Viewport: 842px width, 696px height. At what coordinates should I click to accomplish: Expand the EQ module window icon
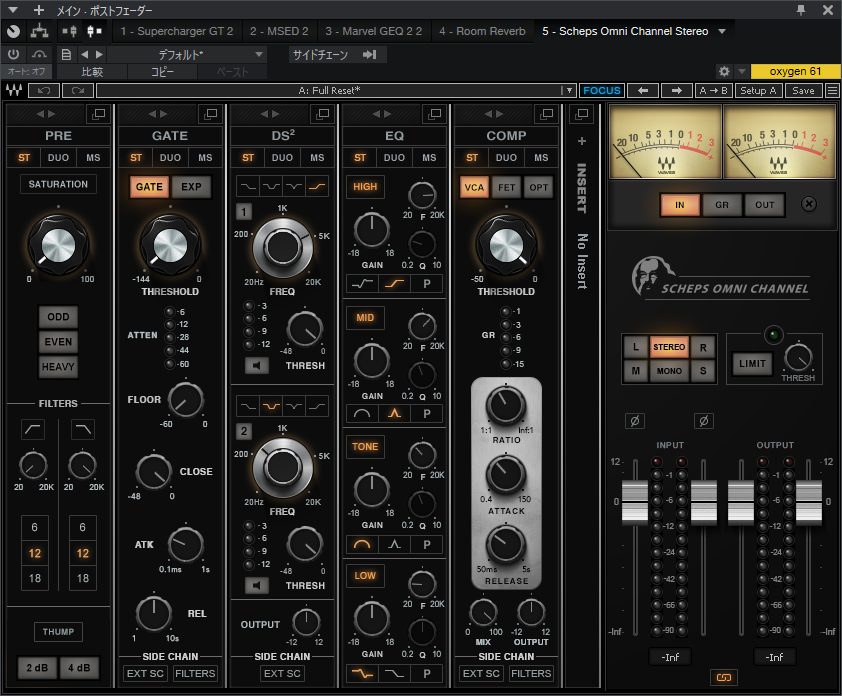tap(435, 114)
